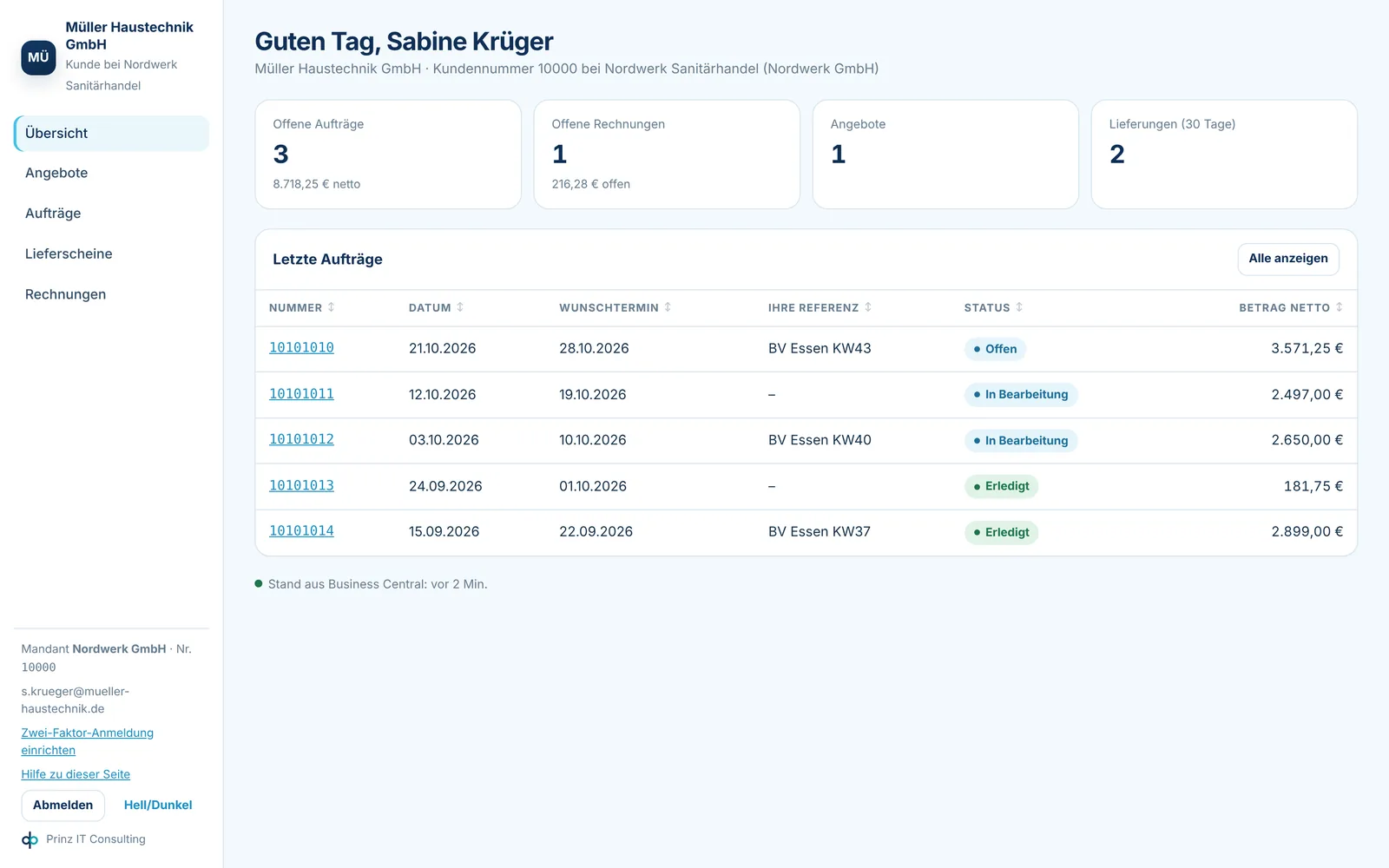1389x868 pixels.
Task: Click the MÜ company avatar icon
Action: (x=38, y=57)
